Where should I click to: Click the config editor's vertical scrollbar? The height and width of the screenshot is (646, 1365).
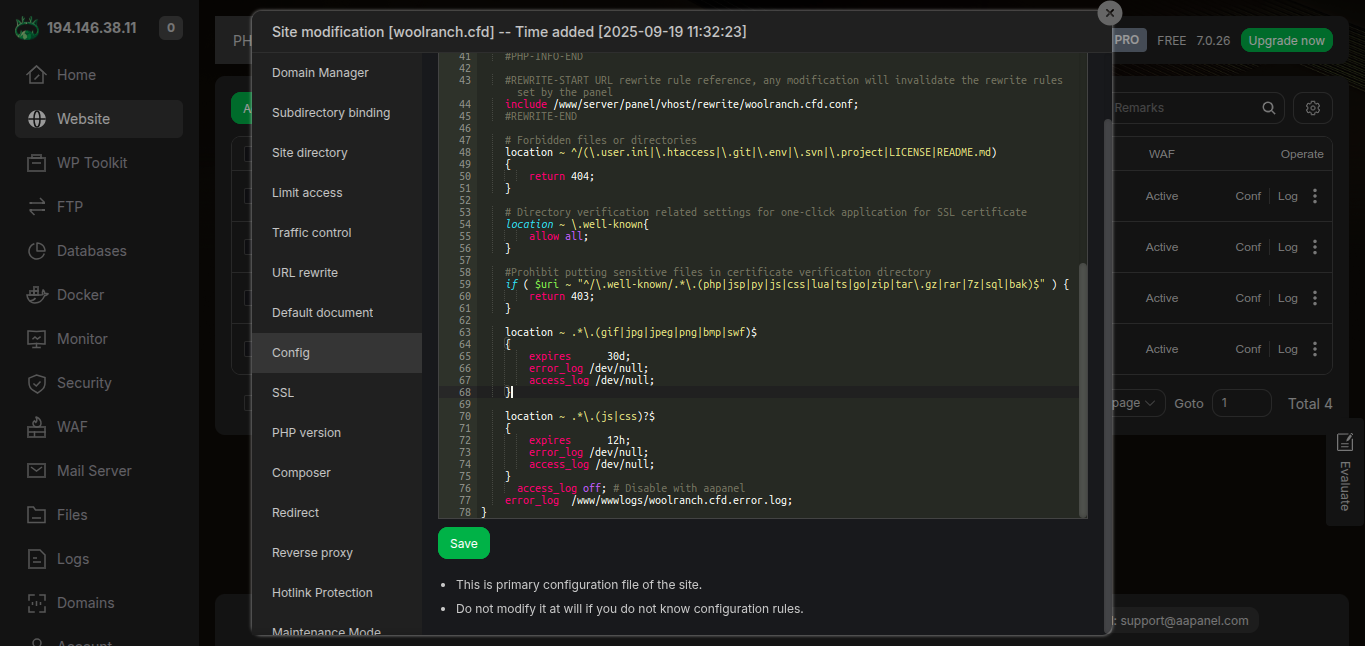click(1082, 390)
